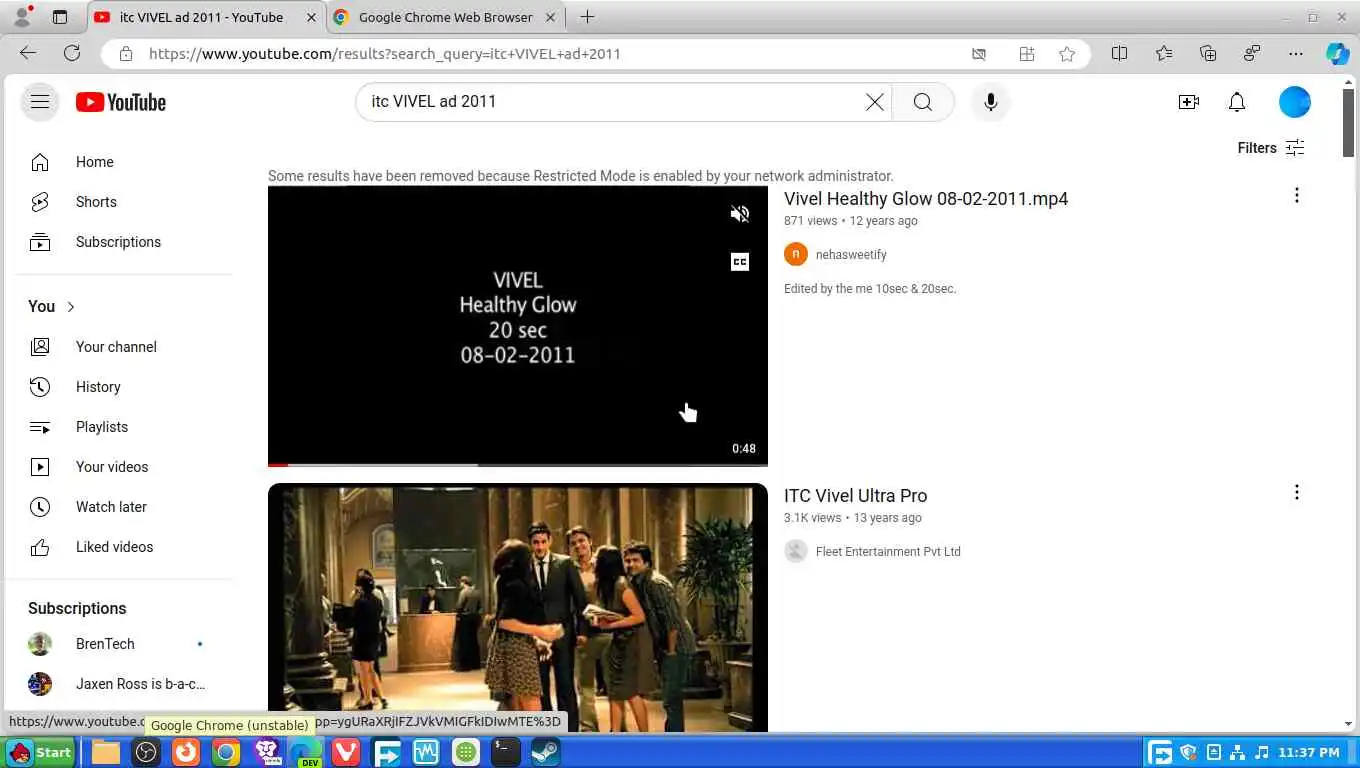The height and width of the screenshot is (768, 1360).
Task: Open the Create video icon
Action: pyautogui.click(x=1188, y=102)
